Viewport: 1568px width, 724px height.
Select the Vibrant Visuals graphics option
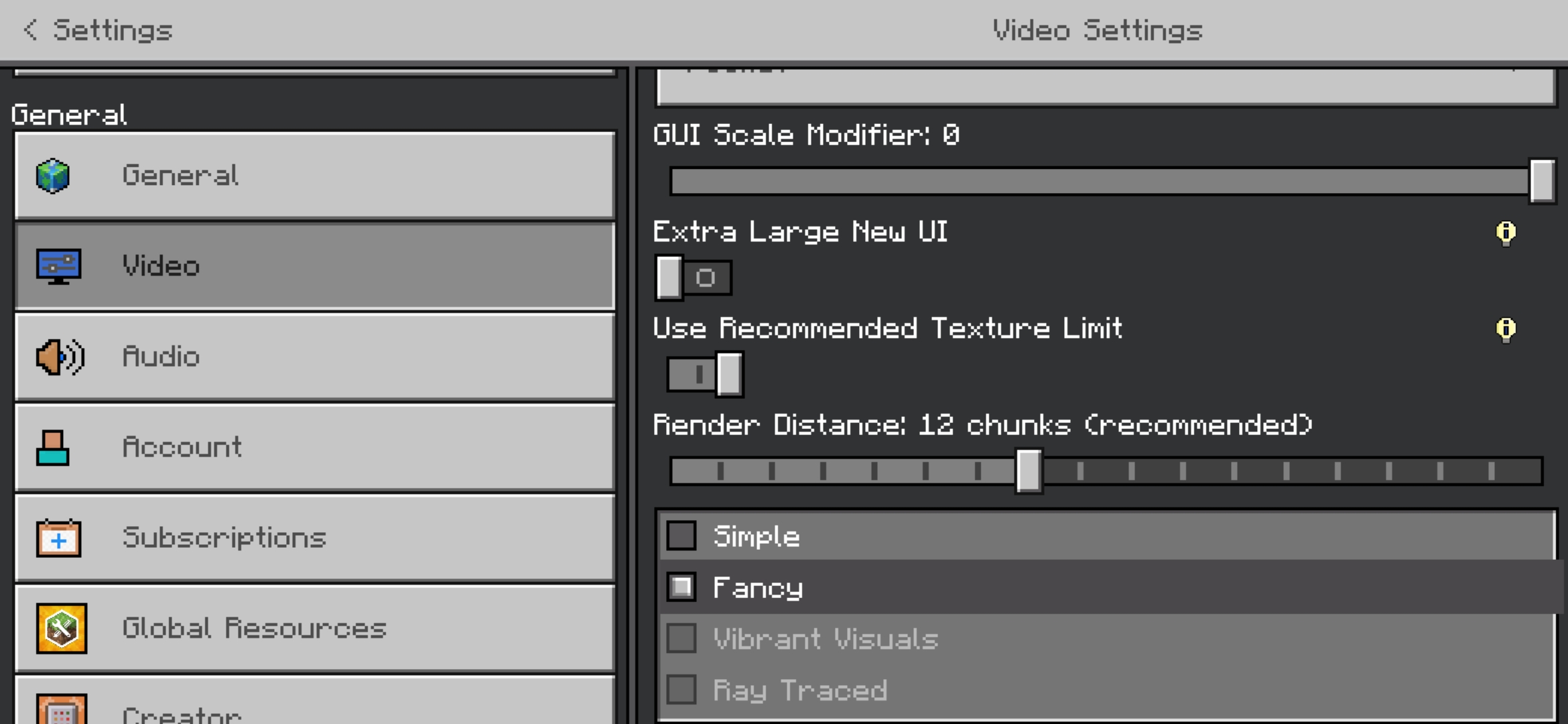tap(681, 639)
